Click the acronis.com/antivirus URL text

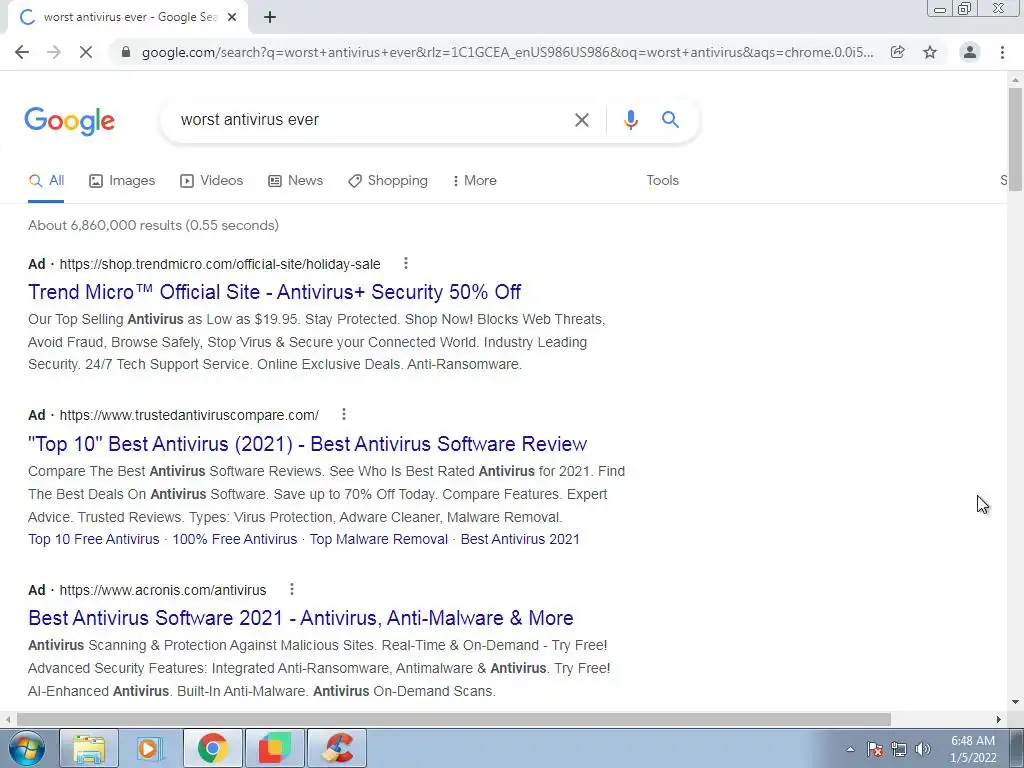(x=163, y=590)
